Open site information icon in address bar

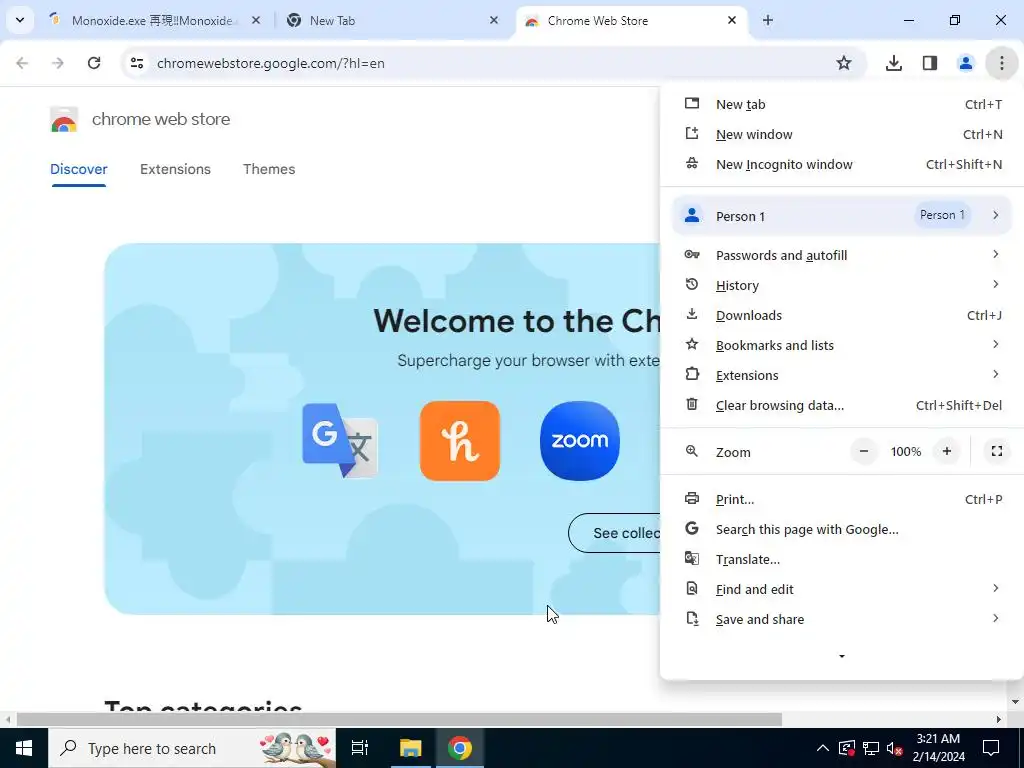coord(137,63)
